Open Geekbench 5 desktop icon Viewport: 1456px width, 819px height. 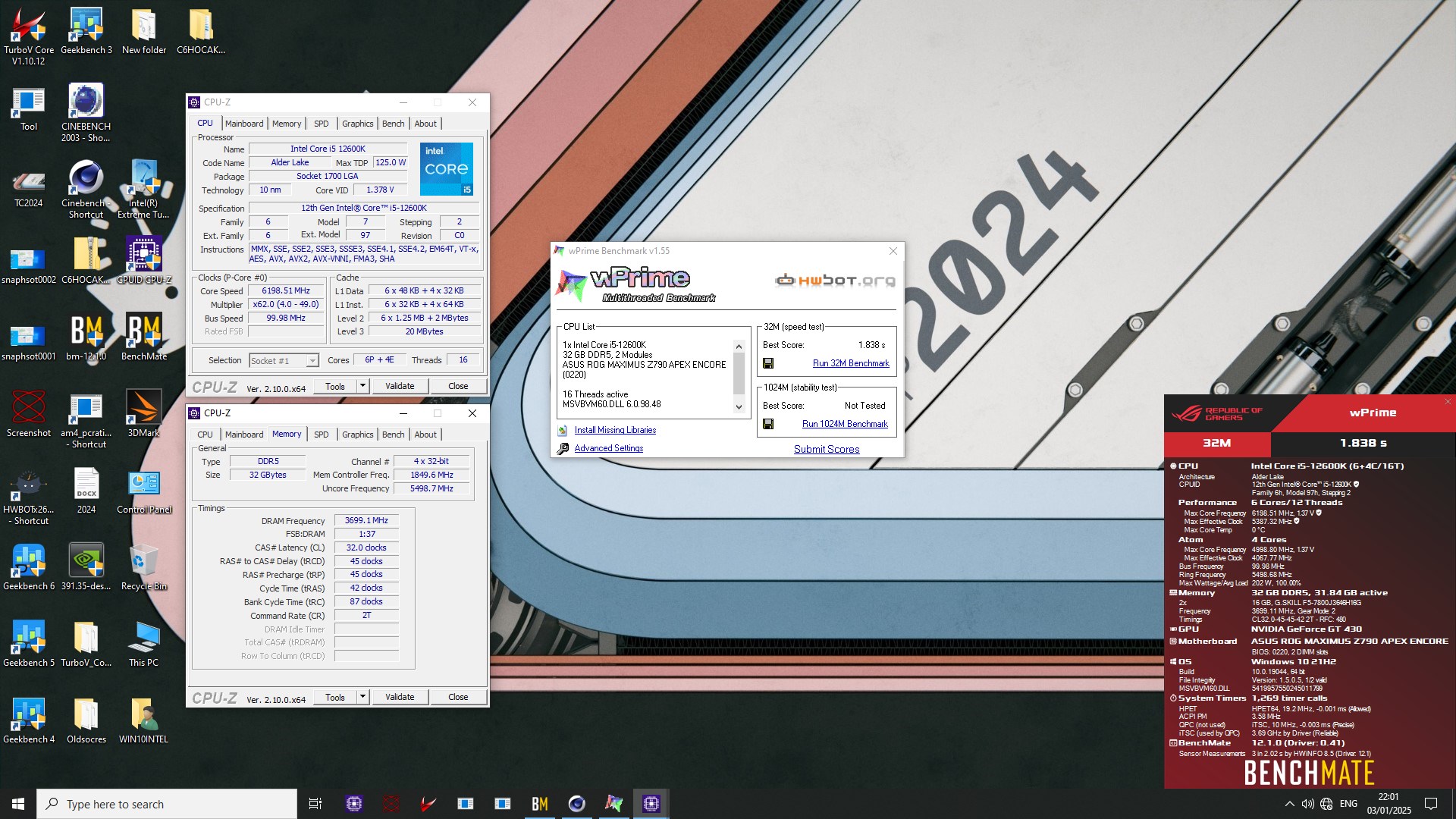click(x=29, y=644)
